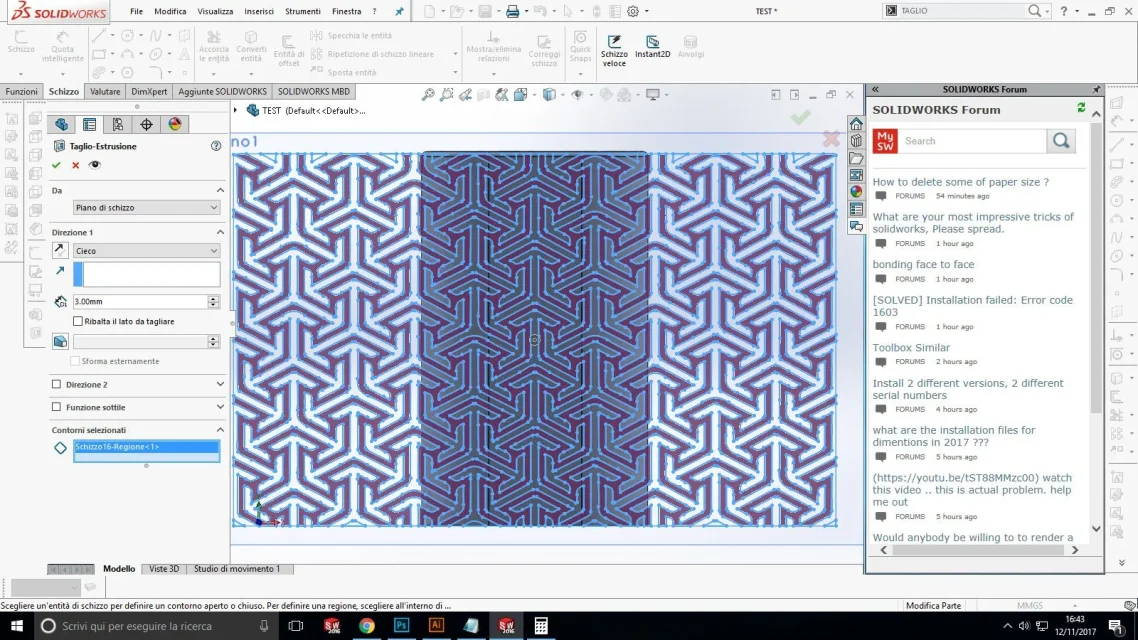1138x640 pixels.
Task: Open the Design Library in the task pane
Action: (x=856, y=141)
